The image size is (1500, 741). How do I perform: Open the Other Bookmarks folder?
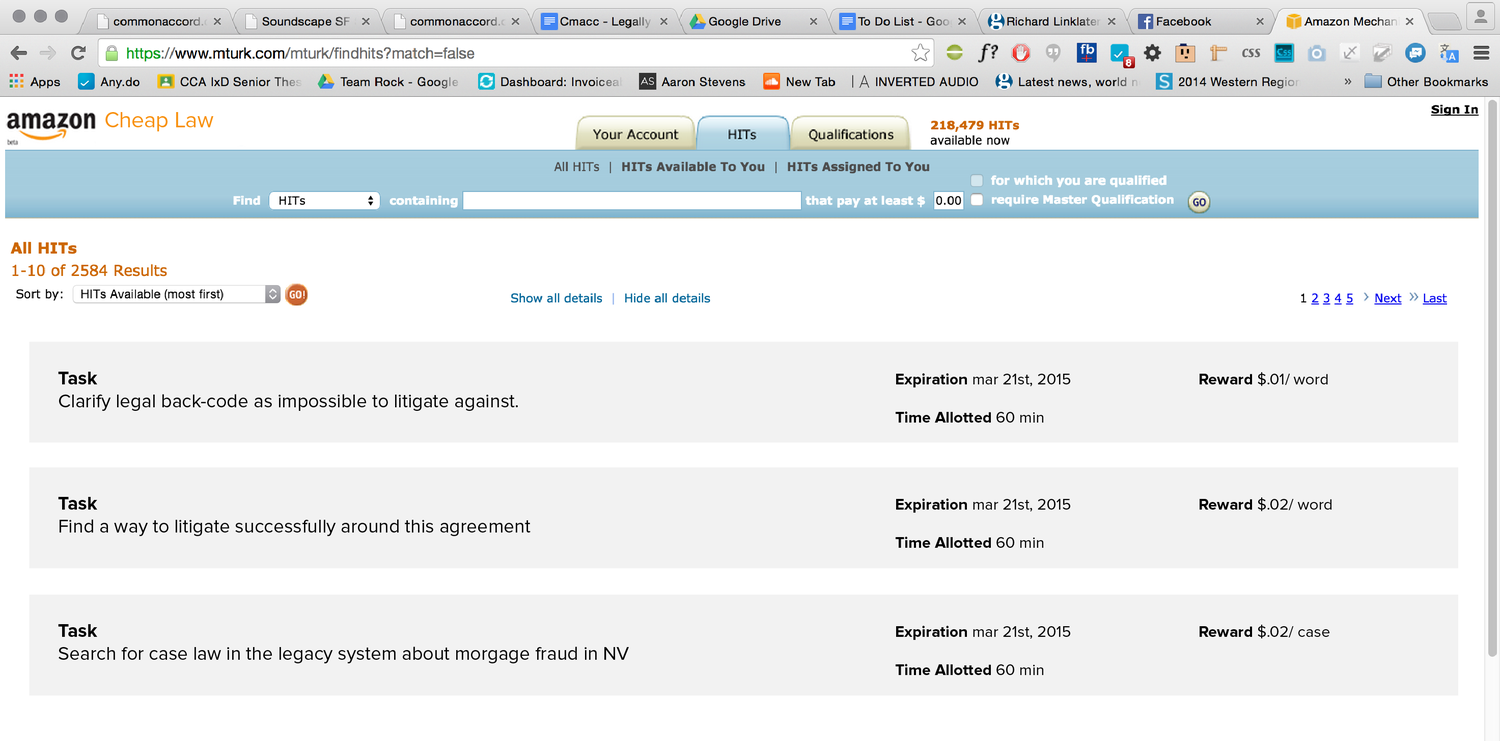pos(1426,82)
